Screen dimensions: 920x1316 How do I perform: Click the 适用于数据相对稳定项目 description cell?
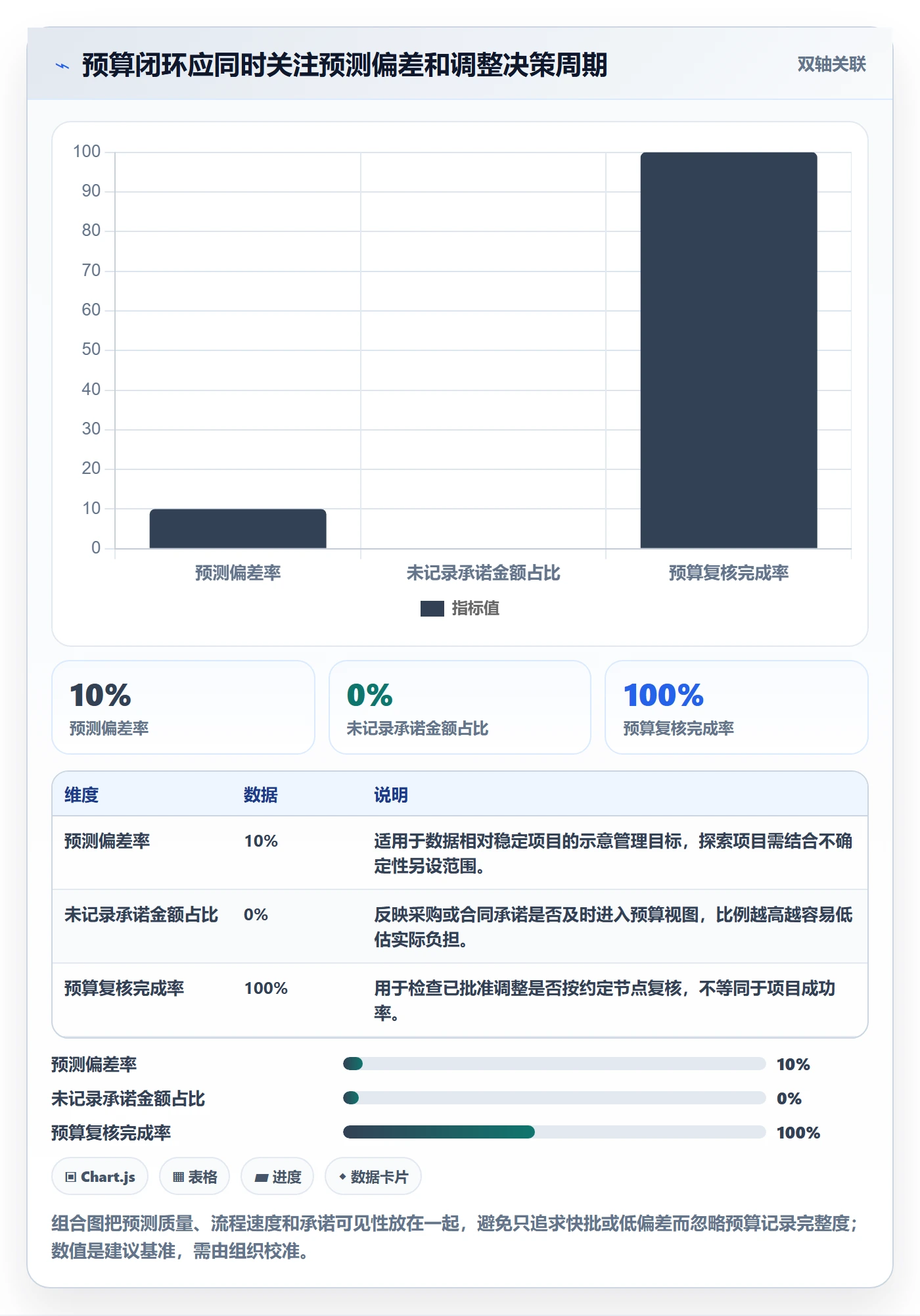[613, 853]
